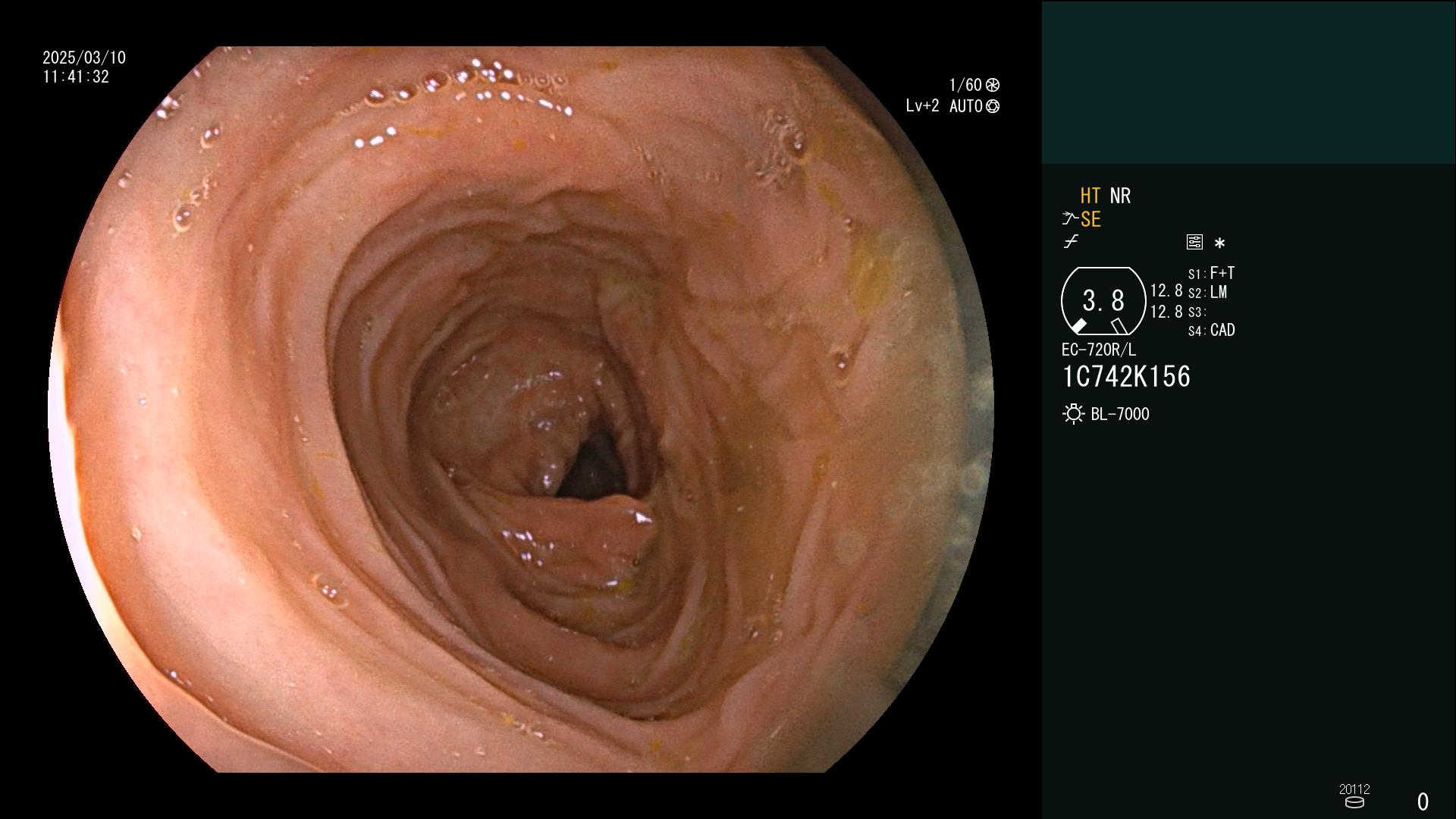
Task: Click the 0 counter at bottom right
Action: point(1423,802)
